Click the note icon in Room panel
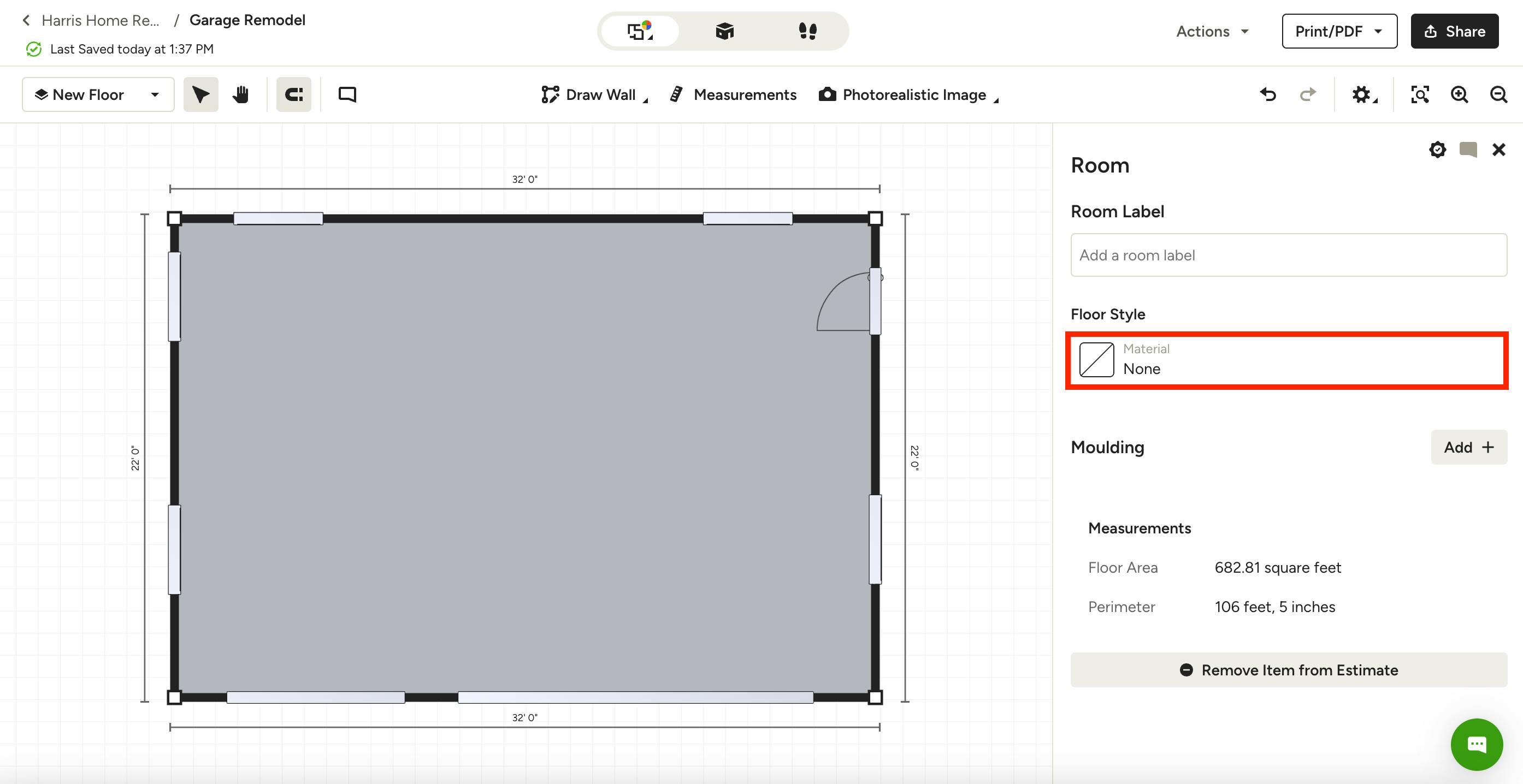 point(1468,150)
